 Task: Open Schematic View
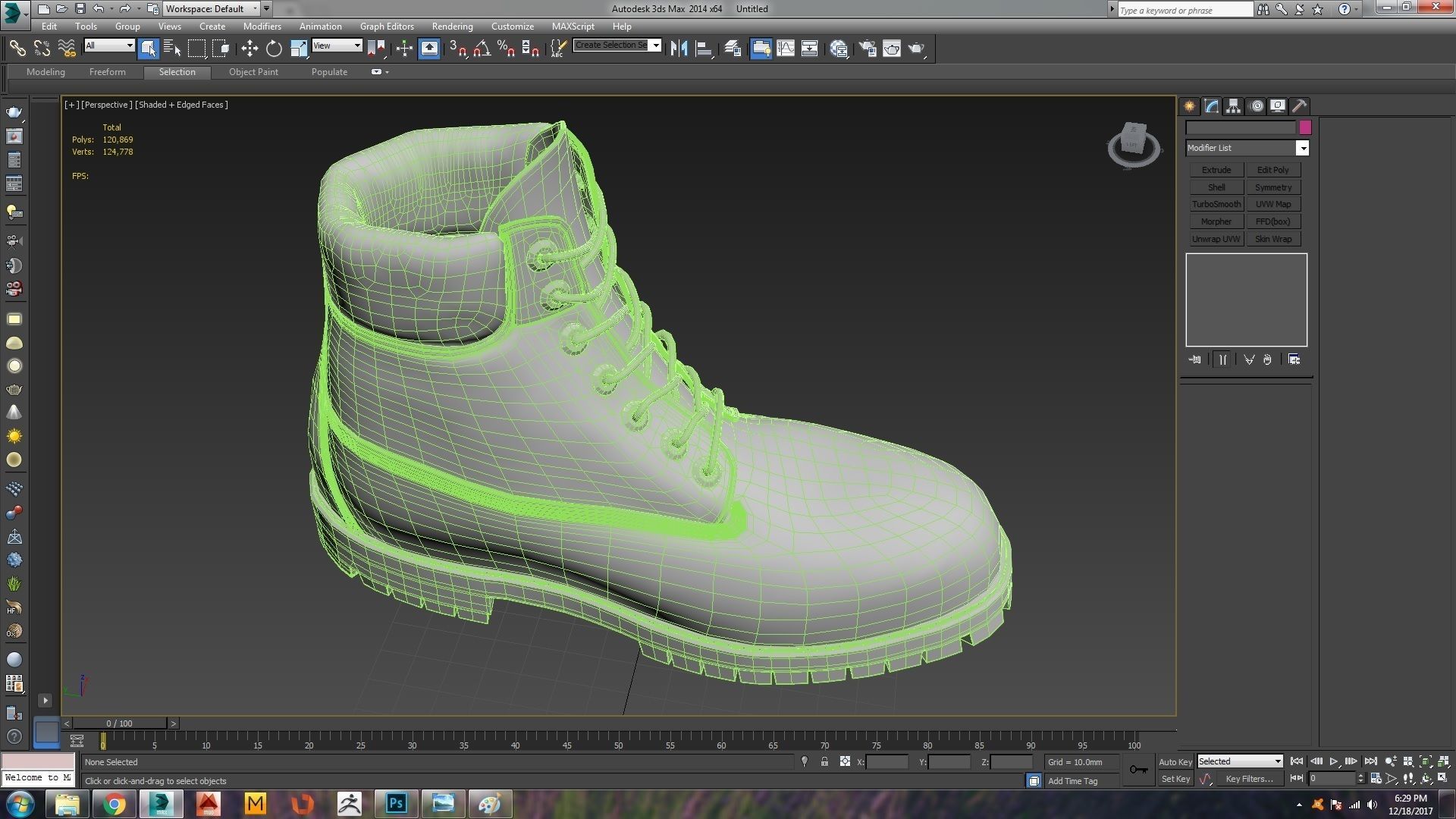click(x=810, y=49)
